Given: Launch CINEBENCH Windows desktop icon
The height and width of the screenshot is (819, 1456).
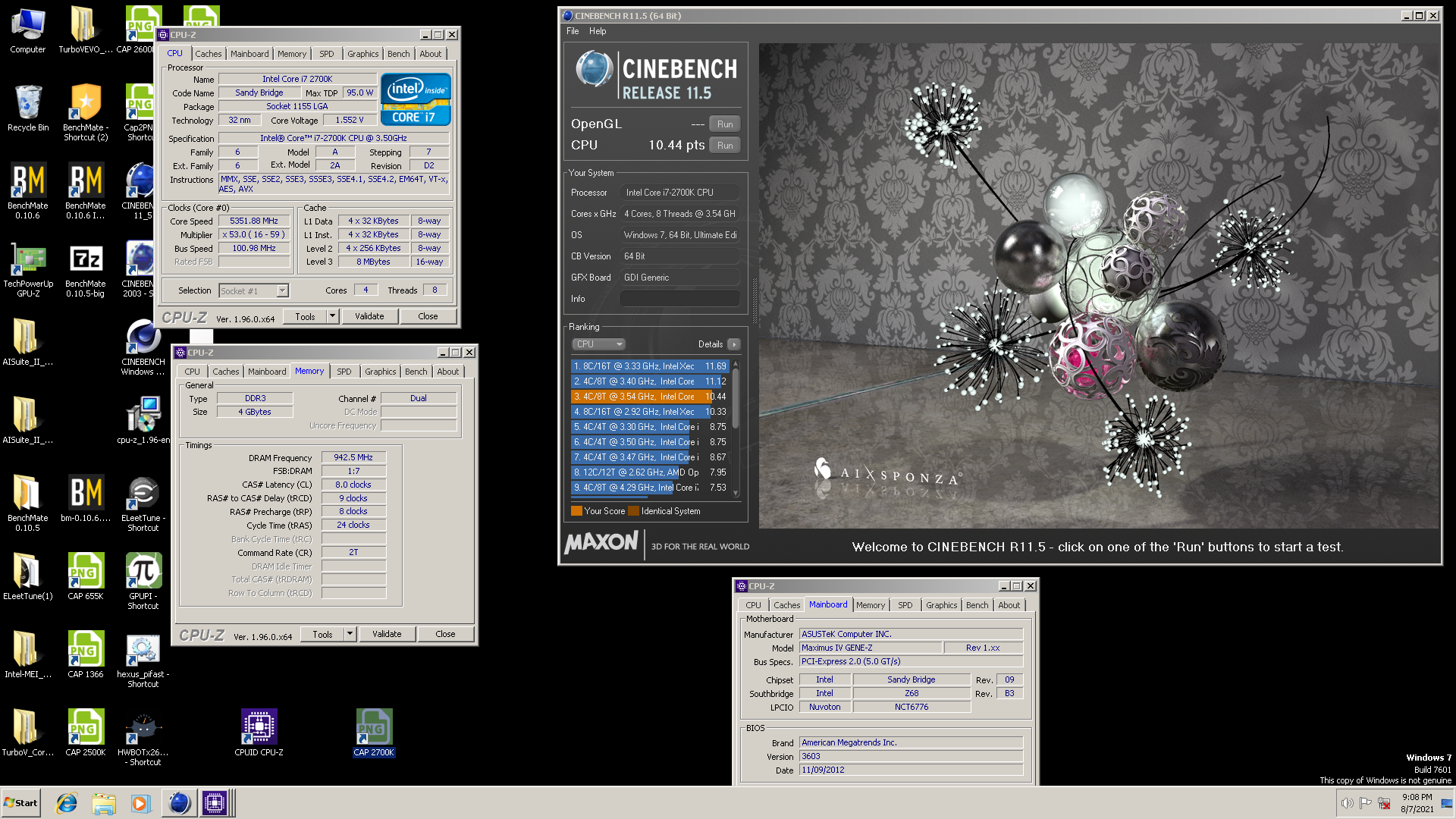Looking at the screenshot, I should tap(143, 347).
